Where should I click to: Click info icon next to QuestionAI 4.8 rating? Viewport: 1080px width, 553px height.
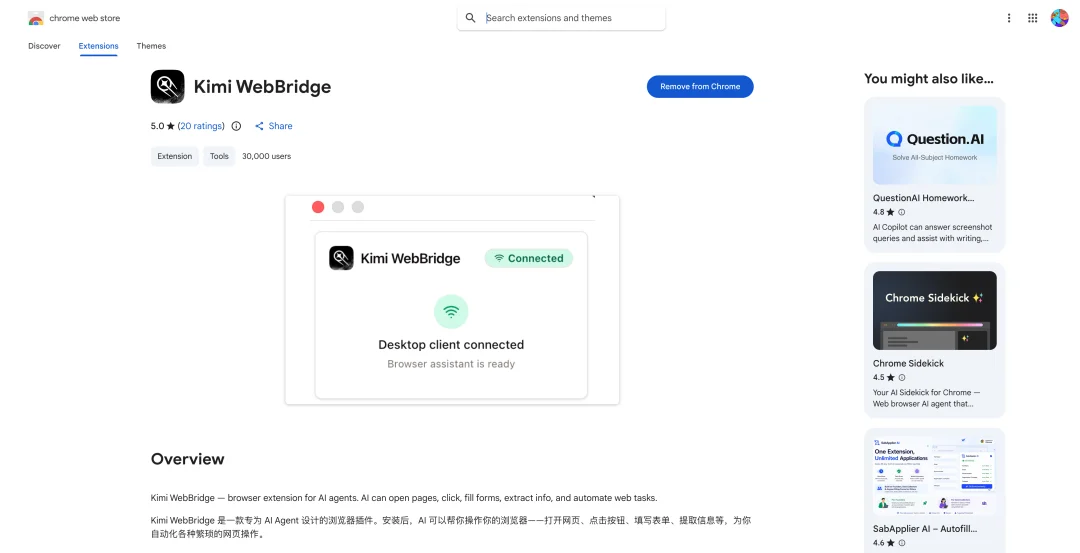tap(902, 212)
